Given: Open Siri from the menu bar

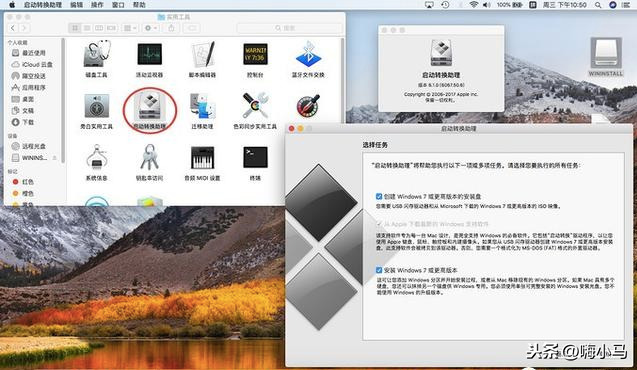Looking at the screenshot, I should click(x=613, y=5).
